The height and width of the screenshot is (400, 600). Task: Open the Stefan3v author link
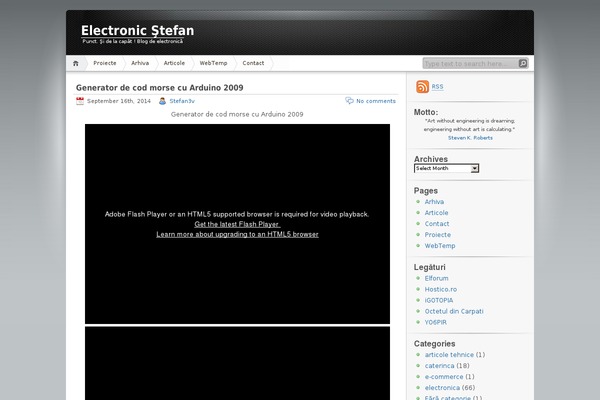(182, 101)
